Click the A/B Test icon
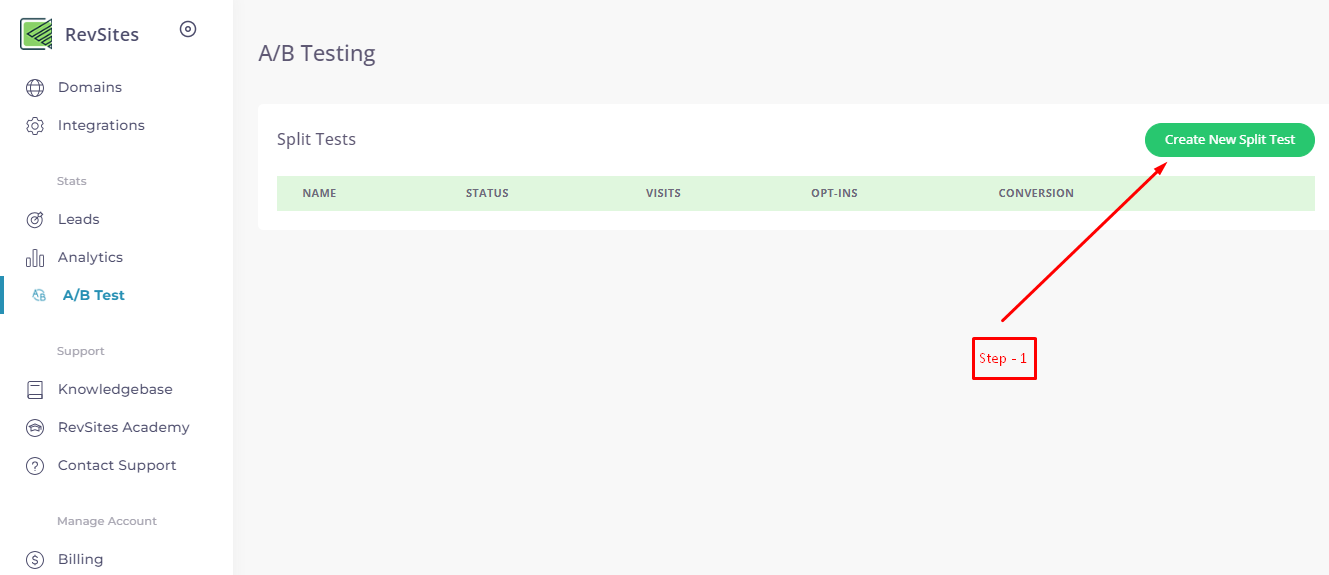Screen dimensions: 1329x575 coord(39,296)
